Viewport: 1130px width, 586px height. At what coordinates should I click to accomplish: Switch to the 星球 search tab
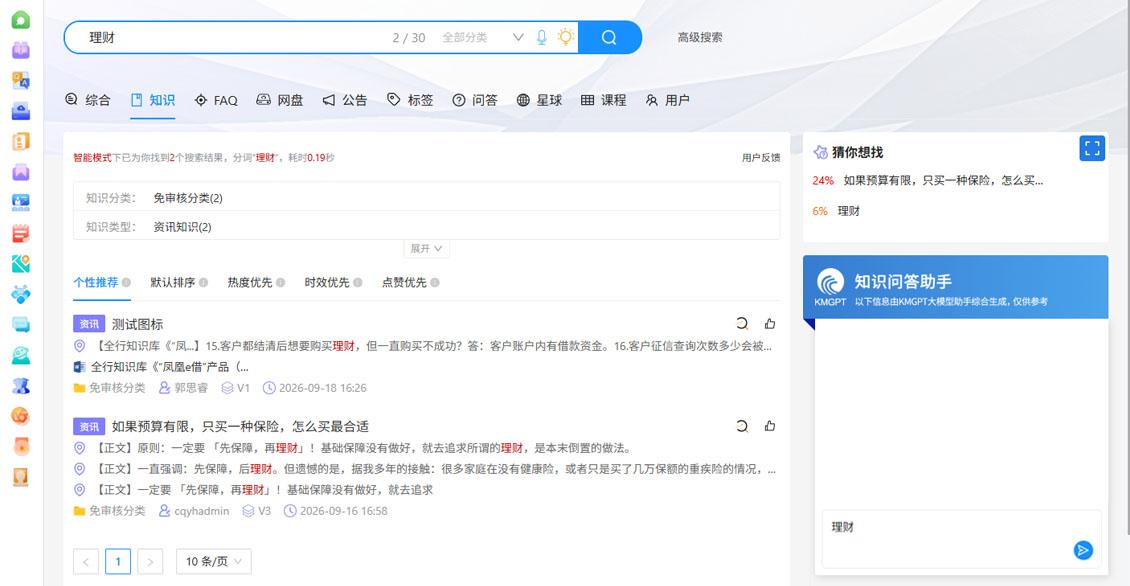pyautogui.click(x=539, y=100)
